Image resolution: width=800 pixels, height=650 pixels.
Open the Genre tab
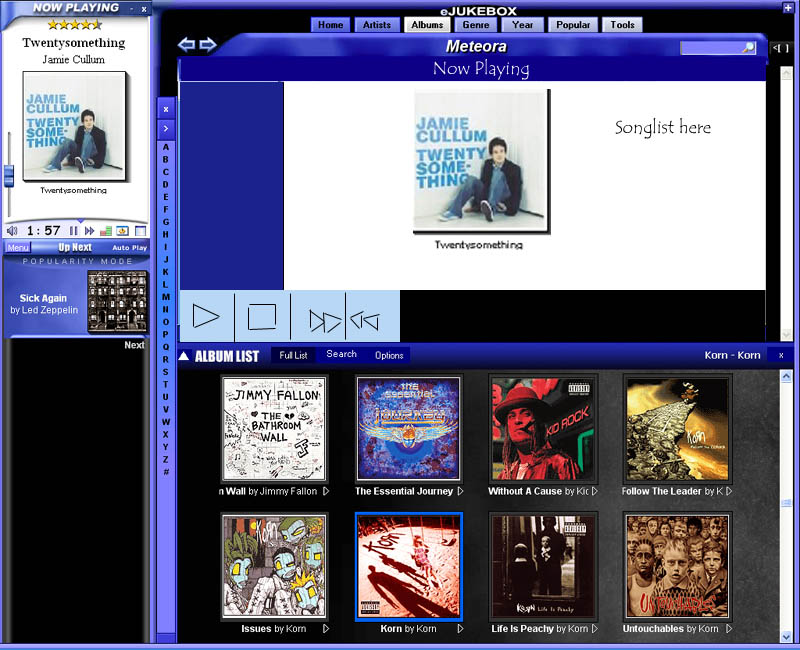pos(476,24)
